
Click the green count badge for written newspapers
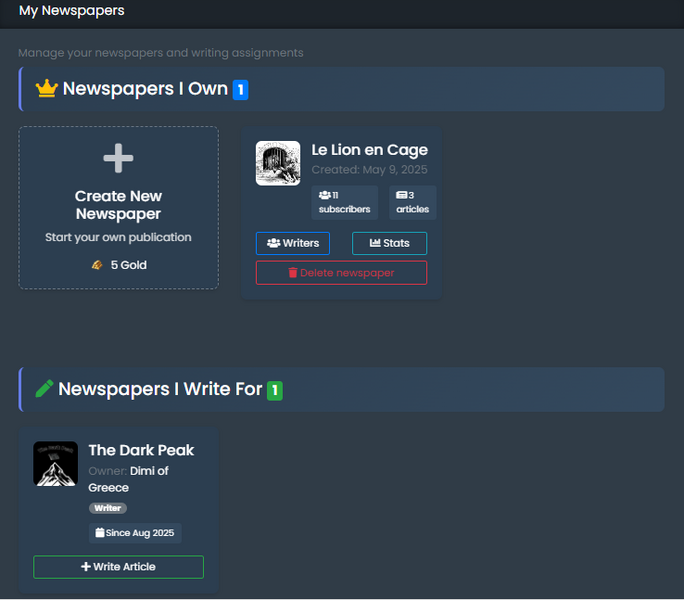point(275,391)
